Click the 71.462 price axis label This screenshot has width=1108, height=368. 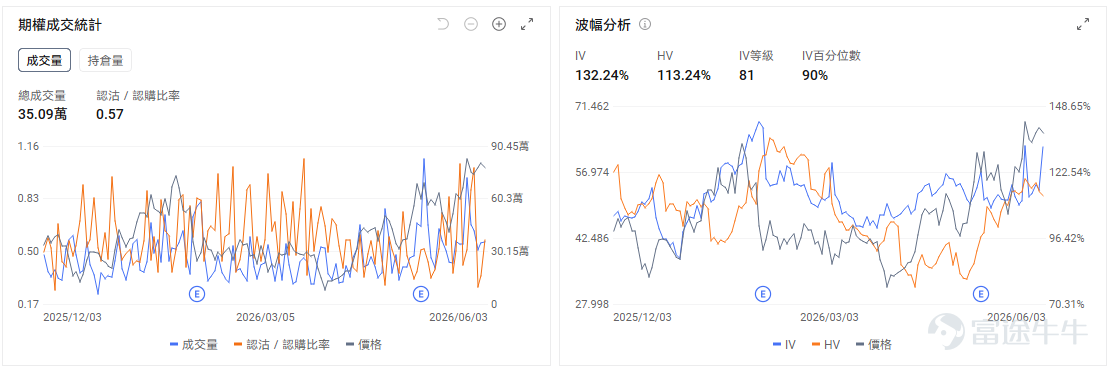coord(592,107)
